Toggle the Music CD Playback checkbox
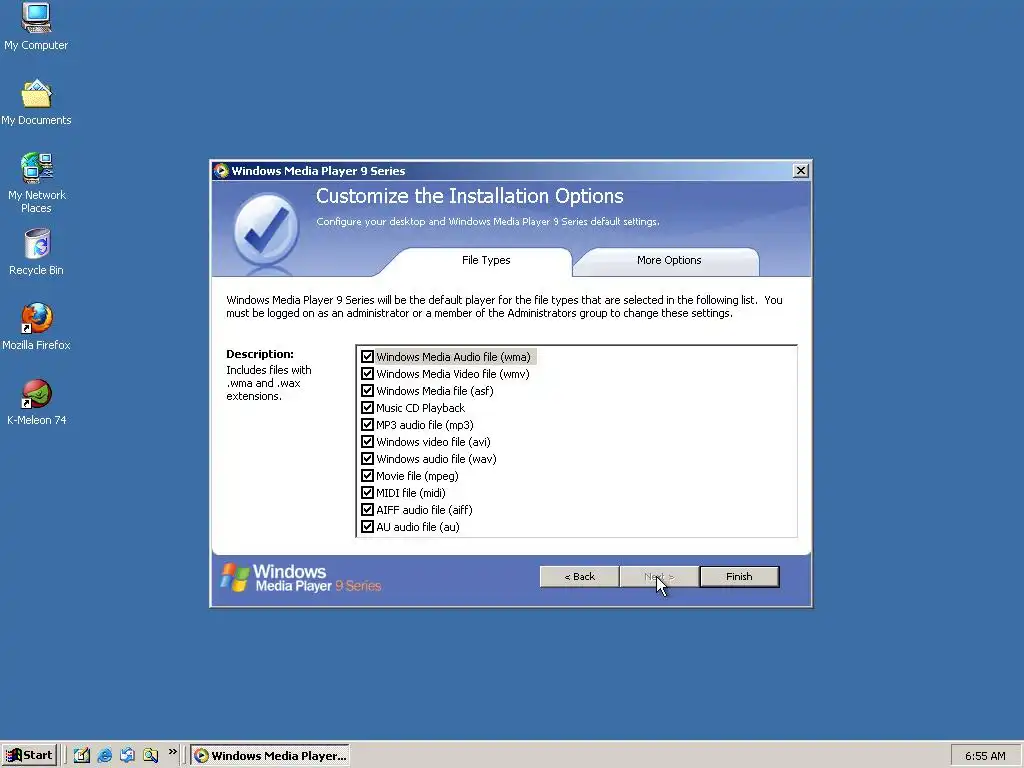This screenshot has height=768, width=1024. [368, 408]
